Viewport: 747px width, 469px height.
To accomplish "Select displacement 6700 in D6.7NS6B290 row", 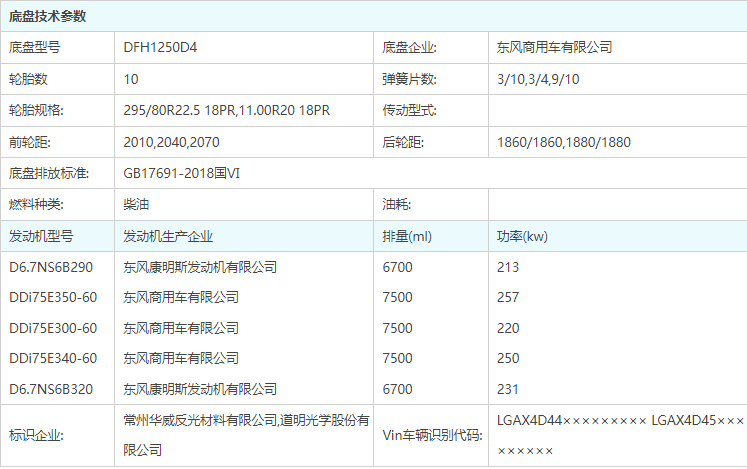I will coord(397,267).
